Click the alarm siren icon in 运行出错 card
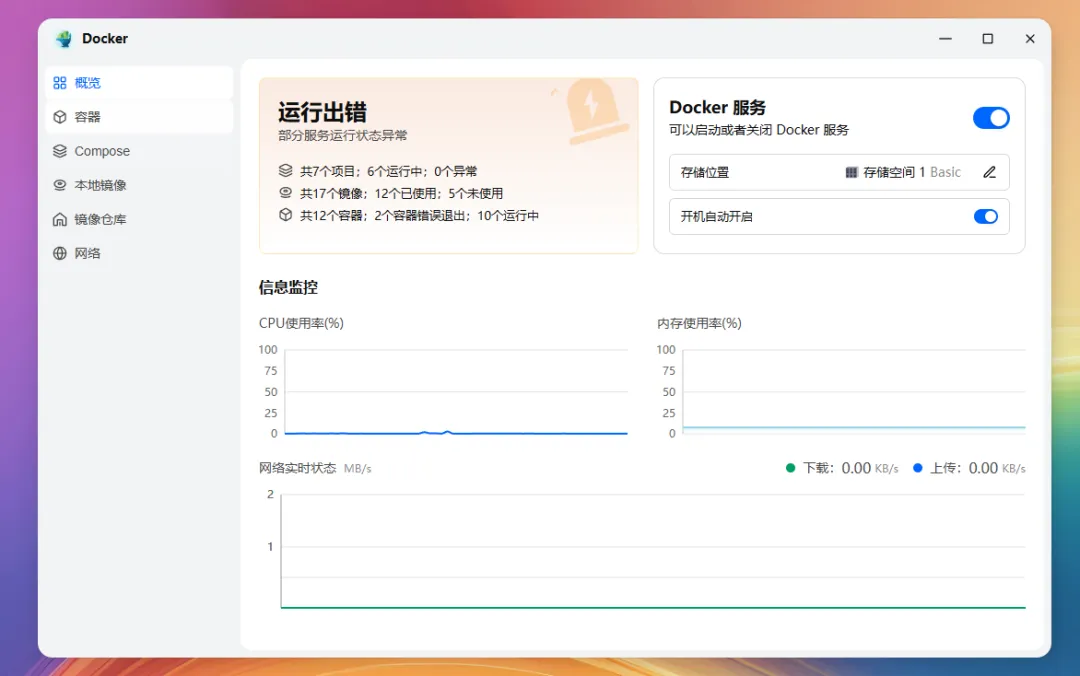Image resolution: width=1080 pixels, height=676 pixels. (595, 112)
